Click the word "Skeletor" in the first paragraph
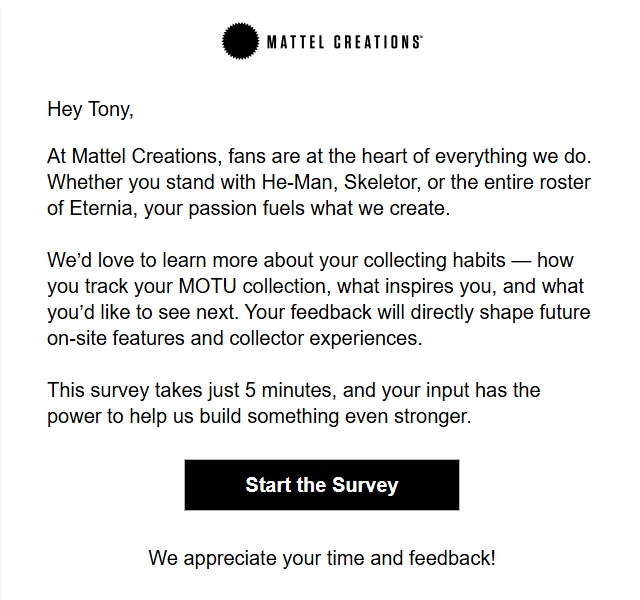640x600 pixels. coord(340,185)
